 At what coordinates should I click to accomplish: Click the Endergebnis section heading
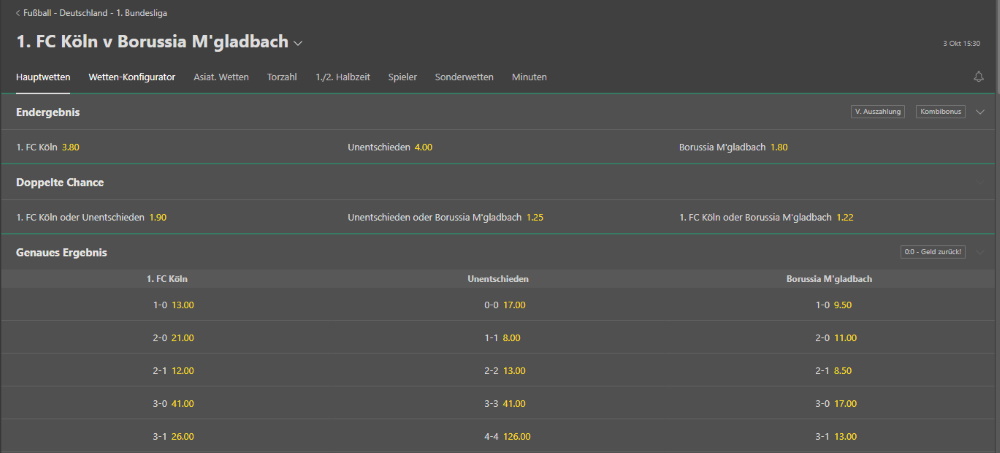tap(48, 112)
